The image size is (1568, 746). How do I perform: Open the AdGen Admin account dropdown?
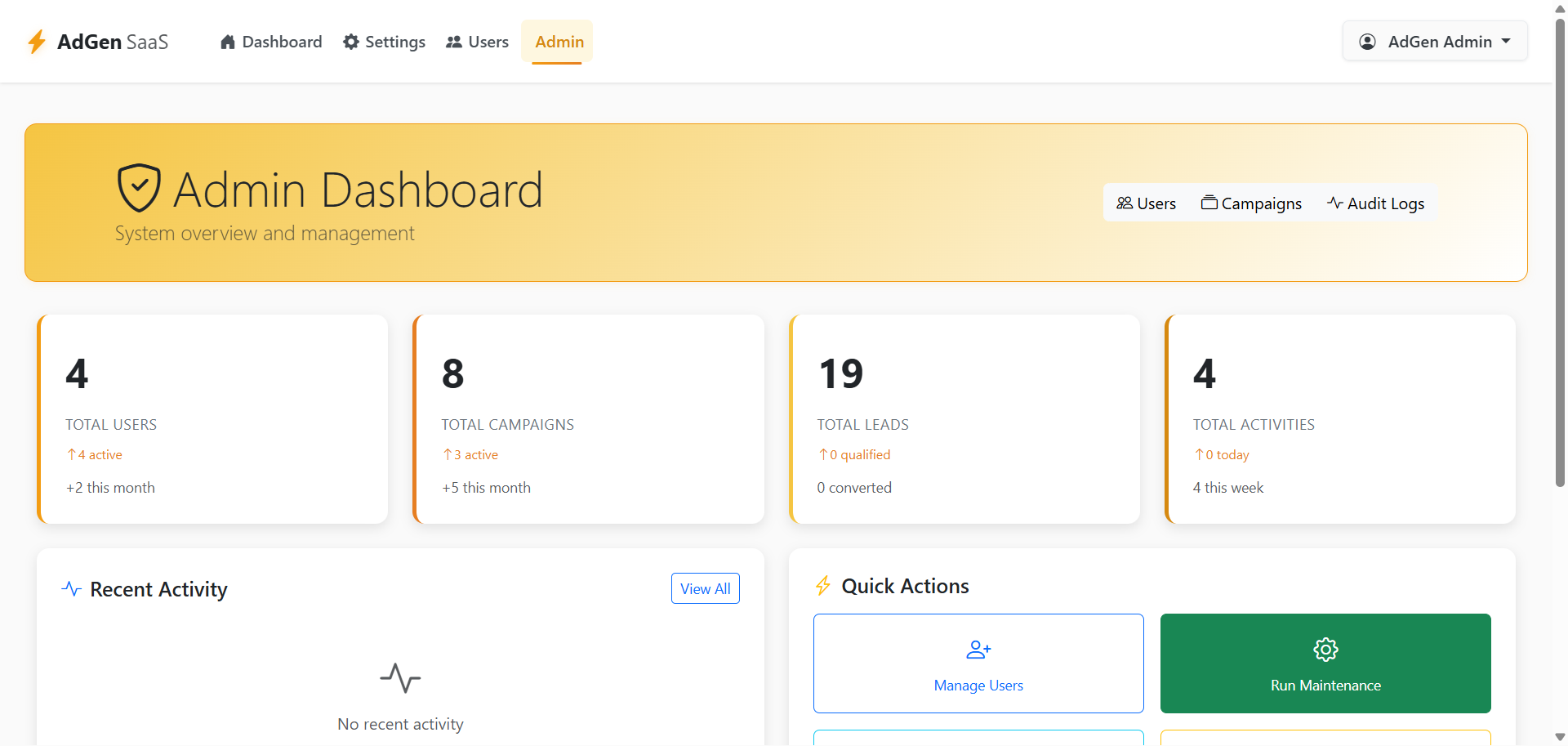[x=1435, y=41]
